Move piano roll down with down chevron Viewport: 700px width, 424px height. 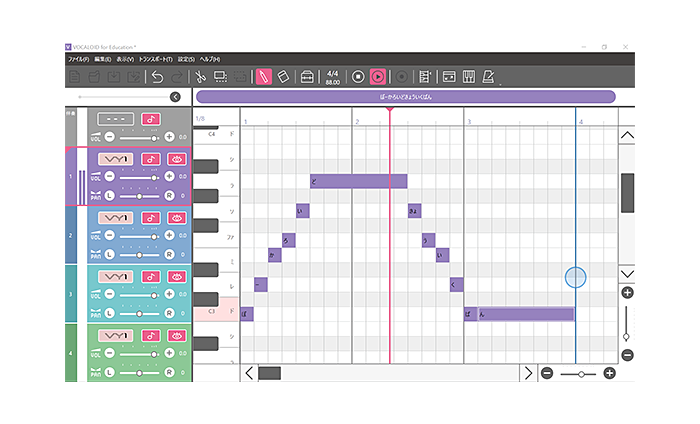627,274
